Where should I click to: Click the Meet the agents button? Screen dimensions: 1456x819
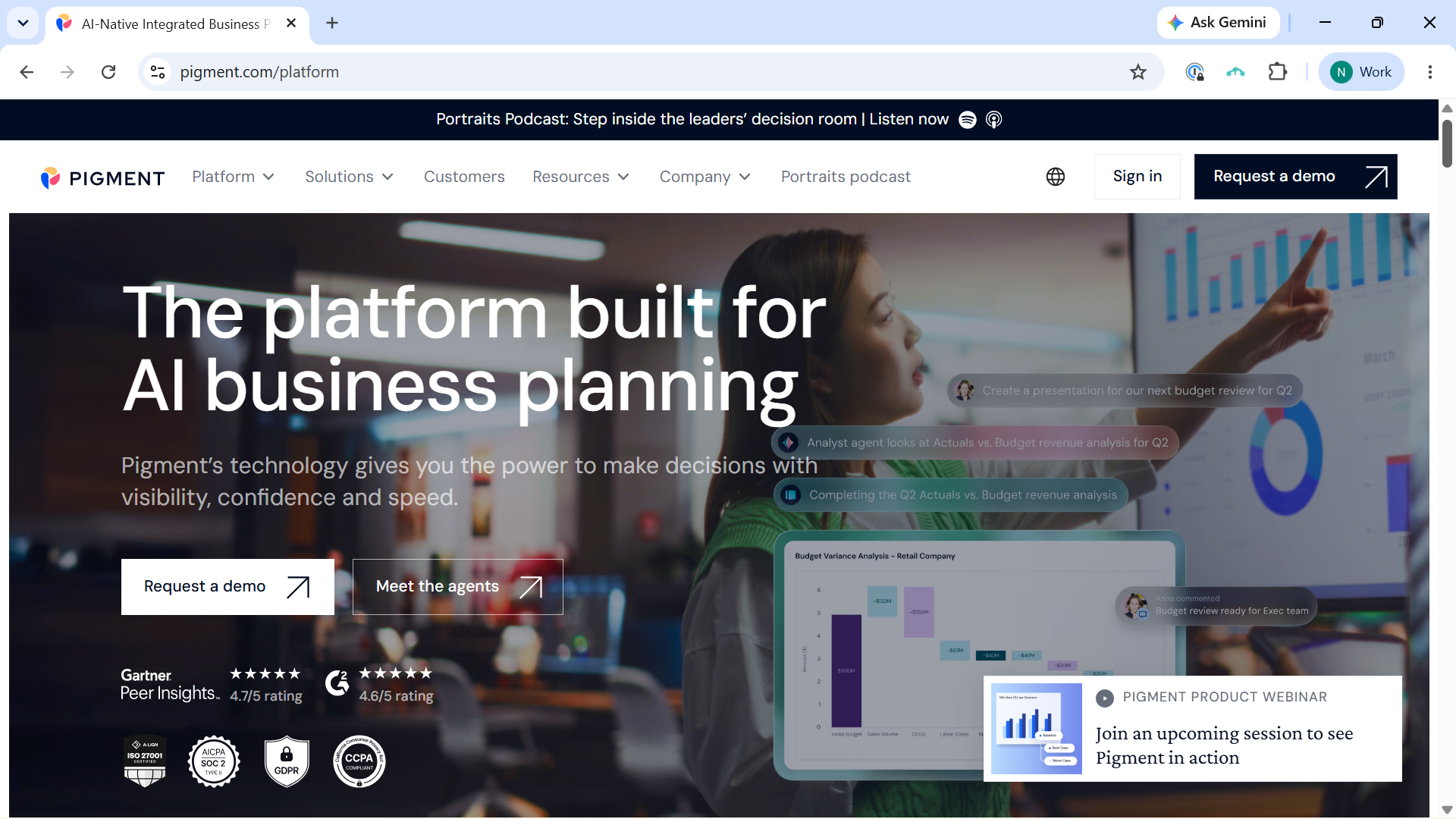tap(458, 587)
